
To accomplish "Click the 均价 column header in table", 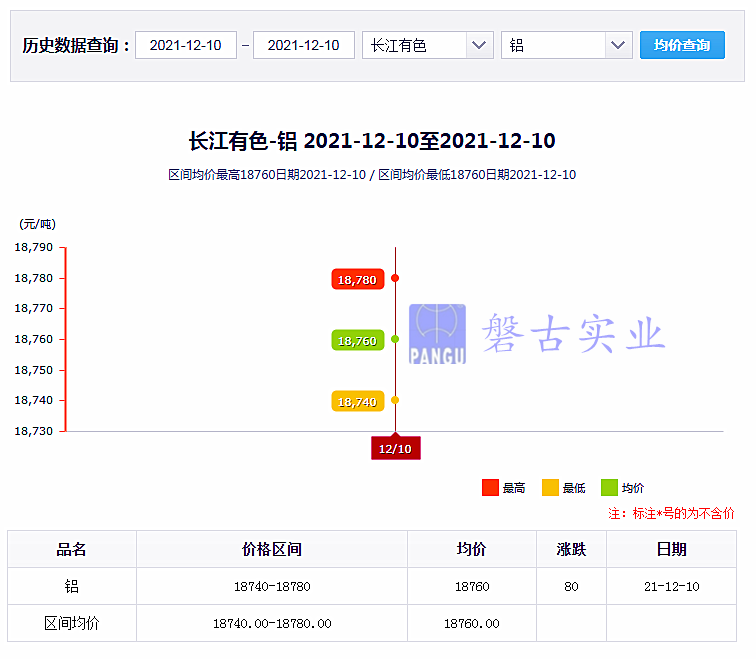I will [472, 549].
